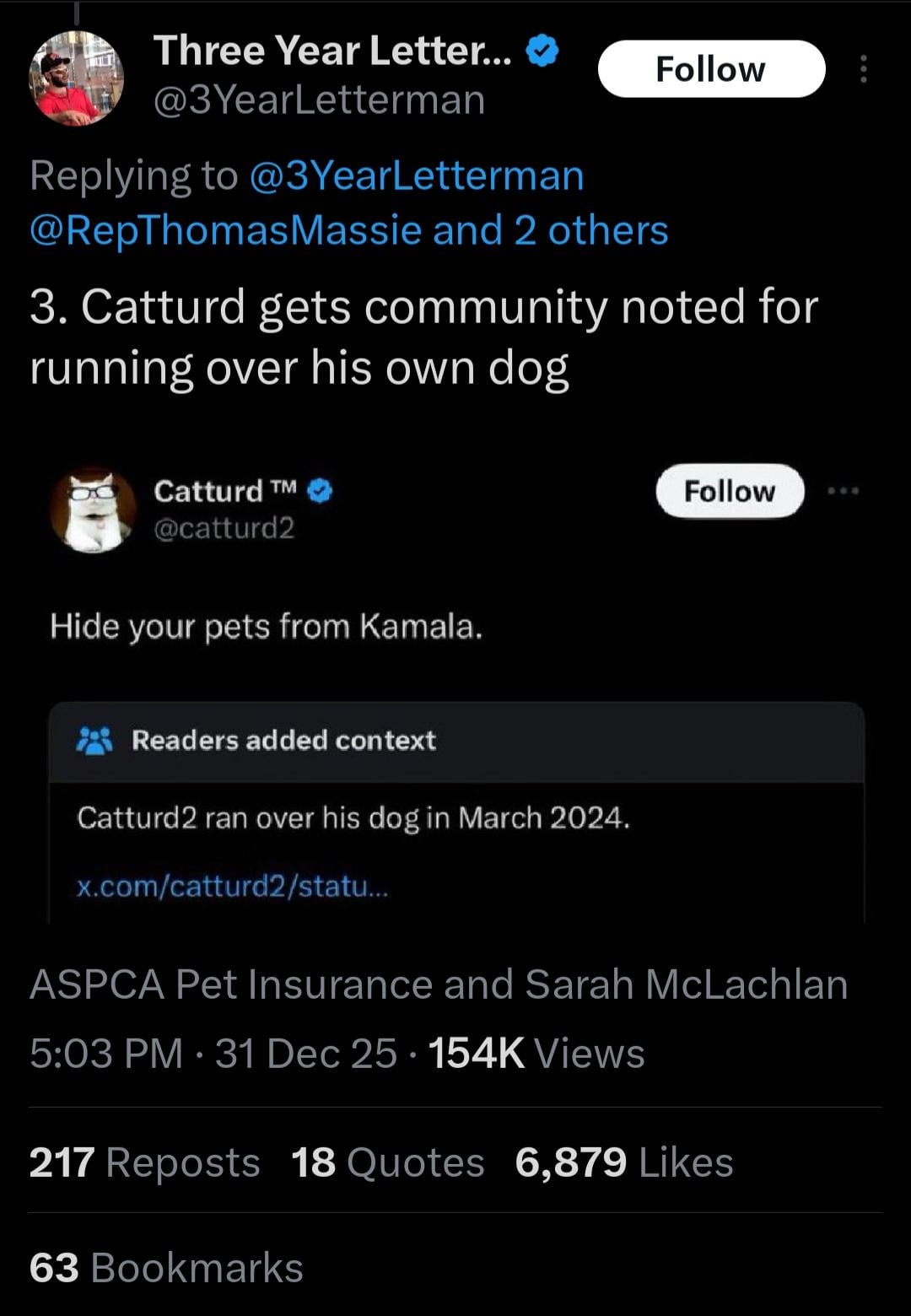Tap the verified badge beside Three Year Letterman

coord(542,51)
